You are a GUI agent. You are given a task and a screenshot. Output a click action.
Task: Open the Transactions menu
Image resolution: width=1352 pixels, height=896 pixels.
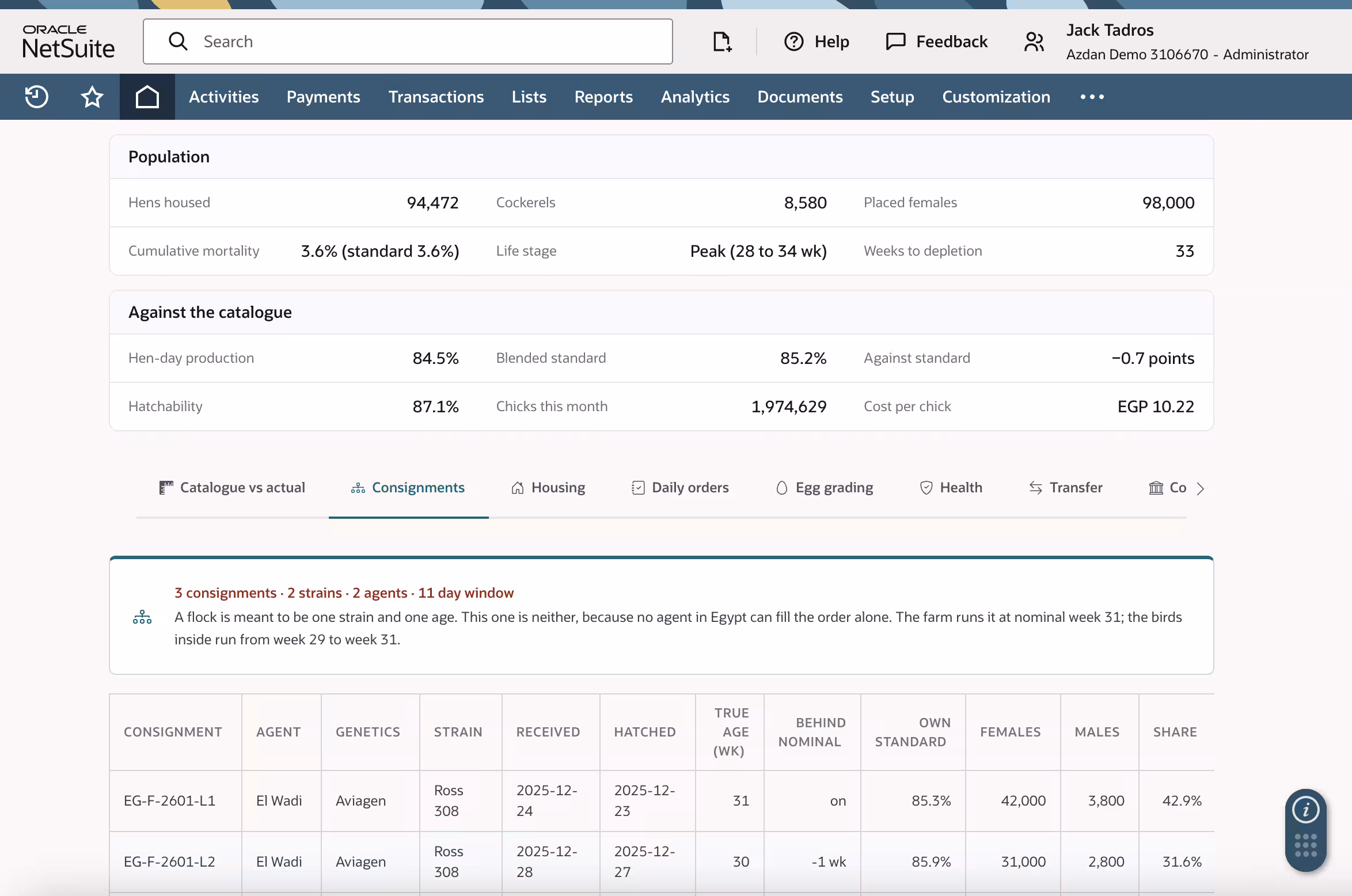[436, 97]
